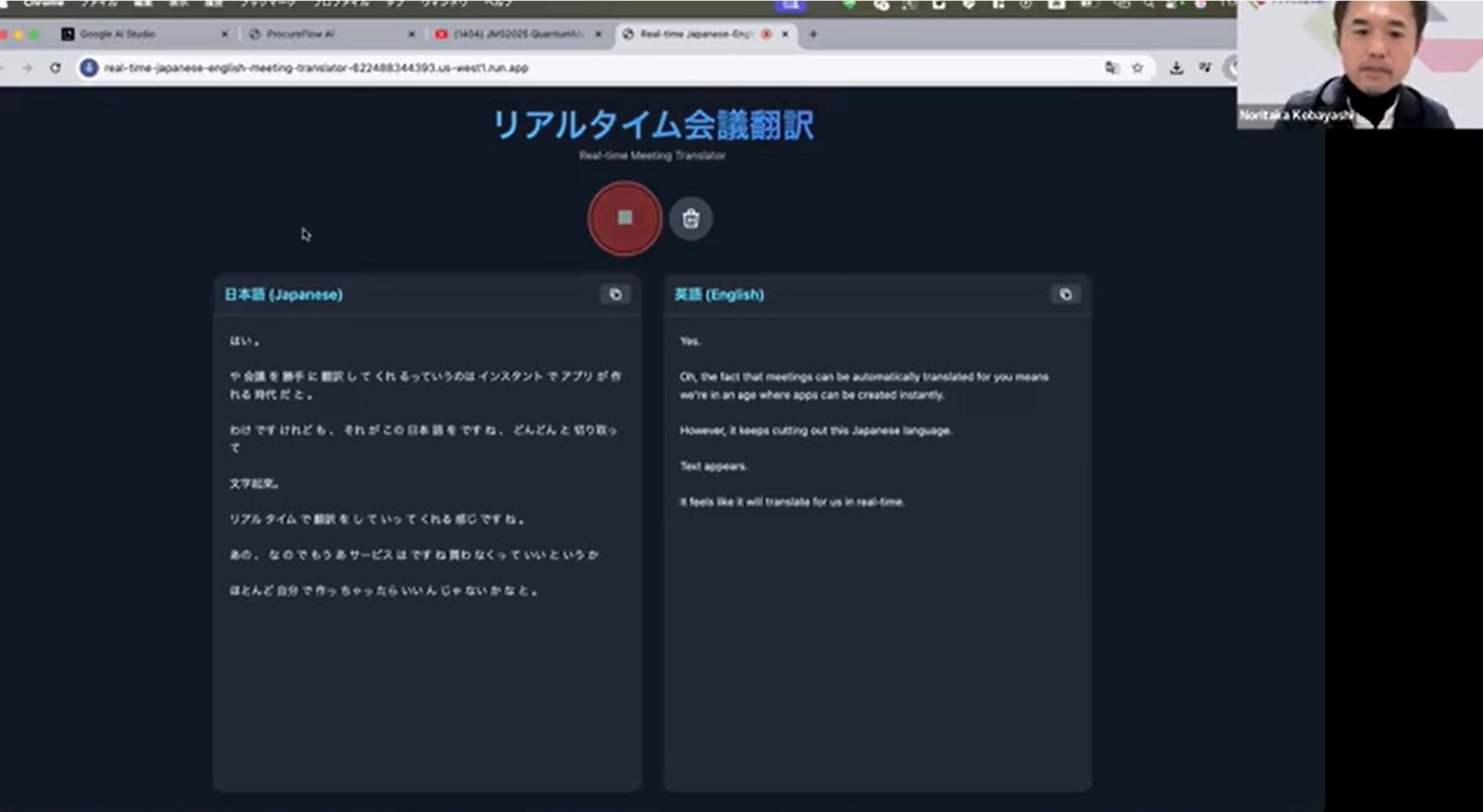The height and width of the screenshot is (812, 1483).
Task: Copy the English translation text
Action: click(1065, 294)
